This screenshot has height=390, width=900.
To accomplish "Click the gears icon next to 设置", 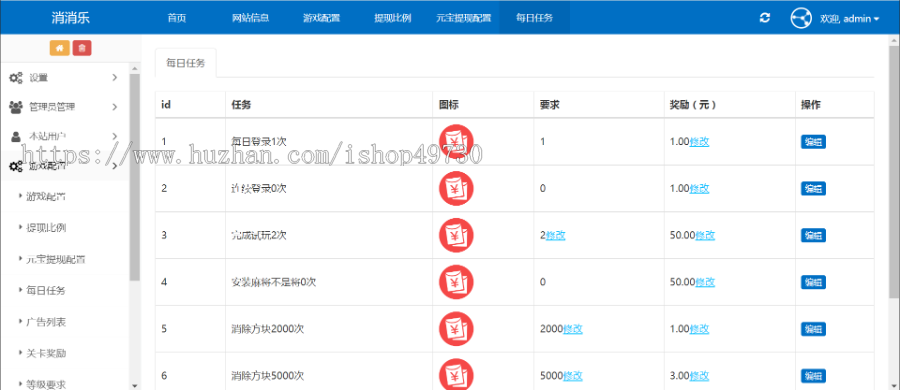I will (x=16, y=78).
